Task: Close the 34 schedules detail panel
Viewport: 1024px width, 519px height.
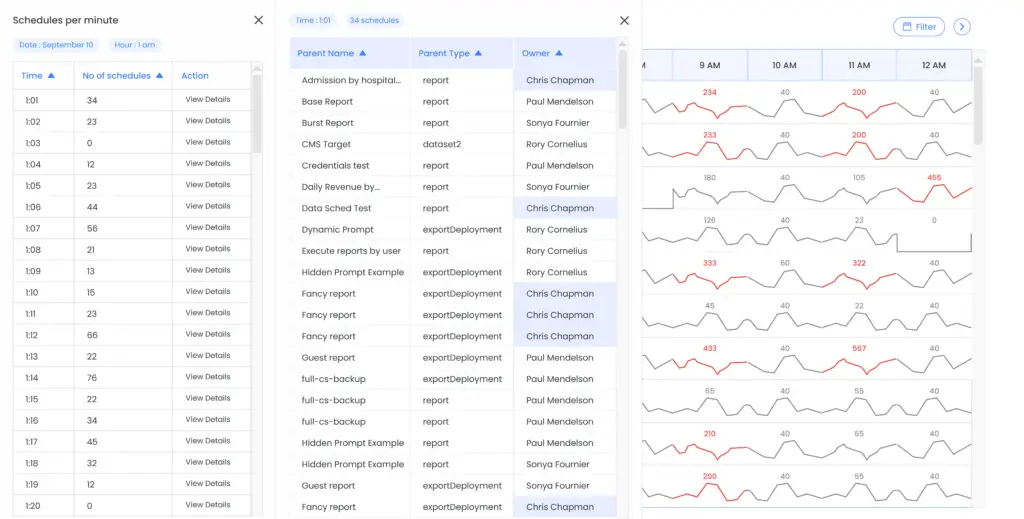Action: (x=624, y=21)
